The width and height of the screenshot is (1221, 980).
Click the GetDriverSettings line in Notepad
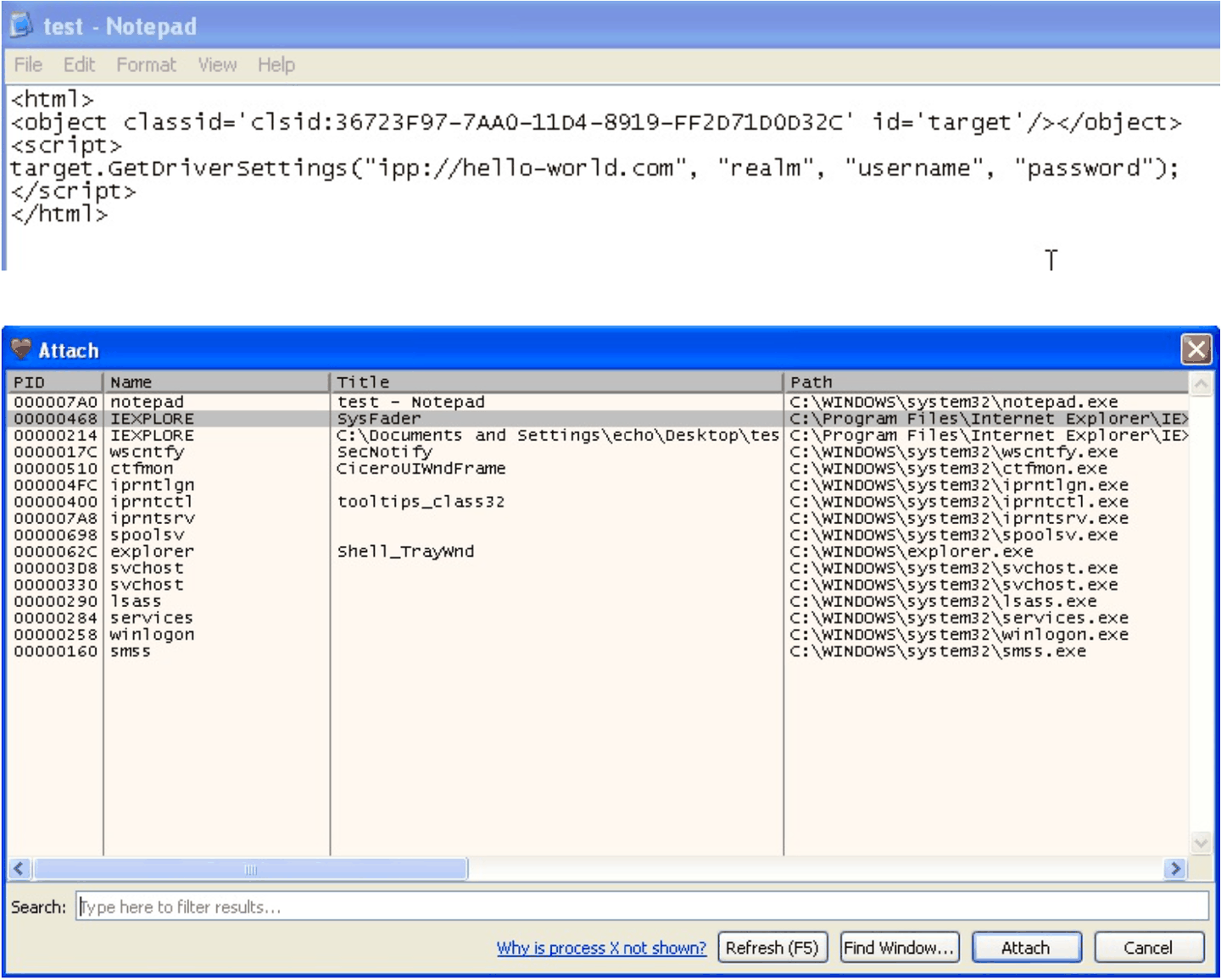tap(594, 168)
